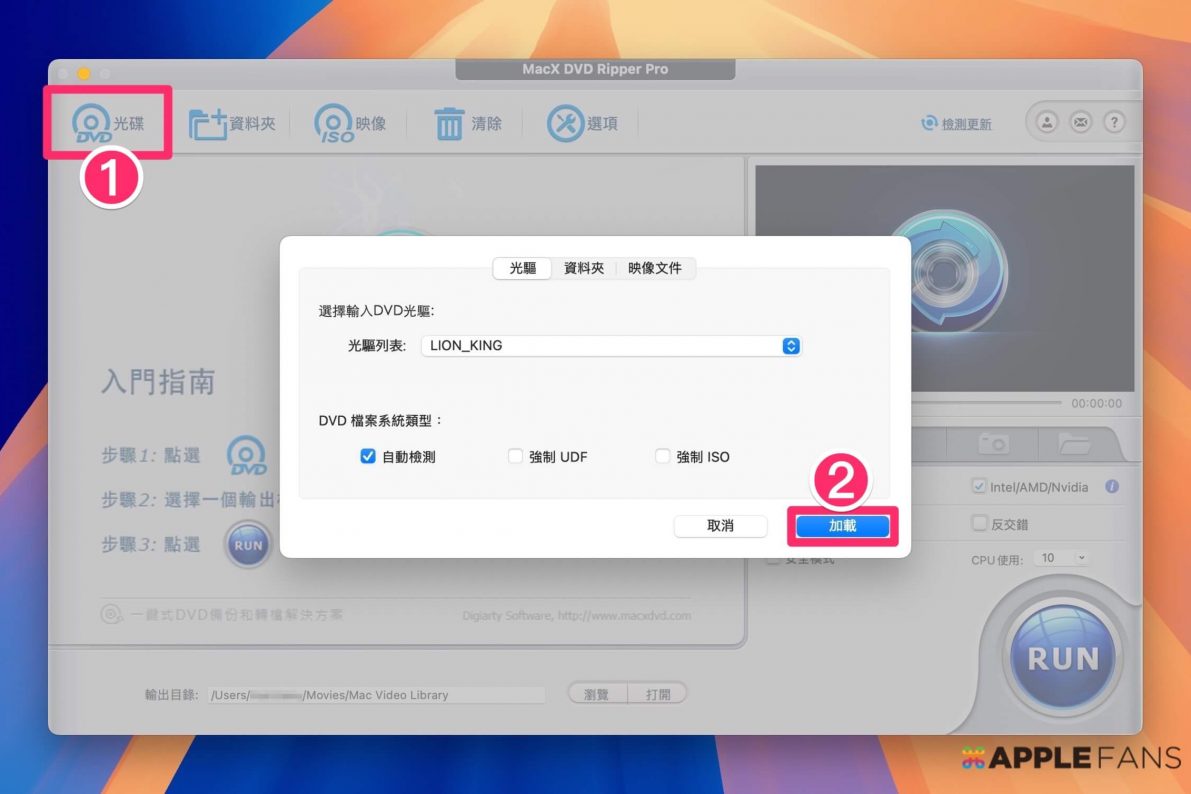
Task: Open 選項 options wrench icon
Action: tap(565, 125)
